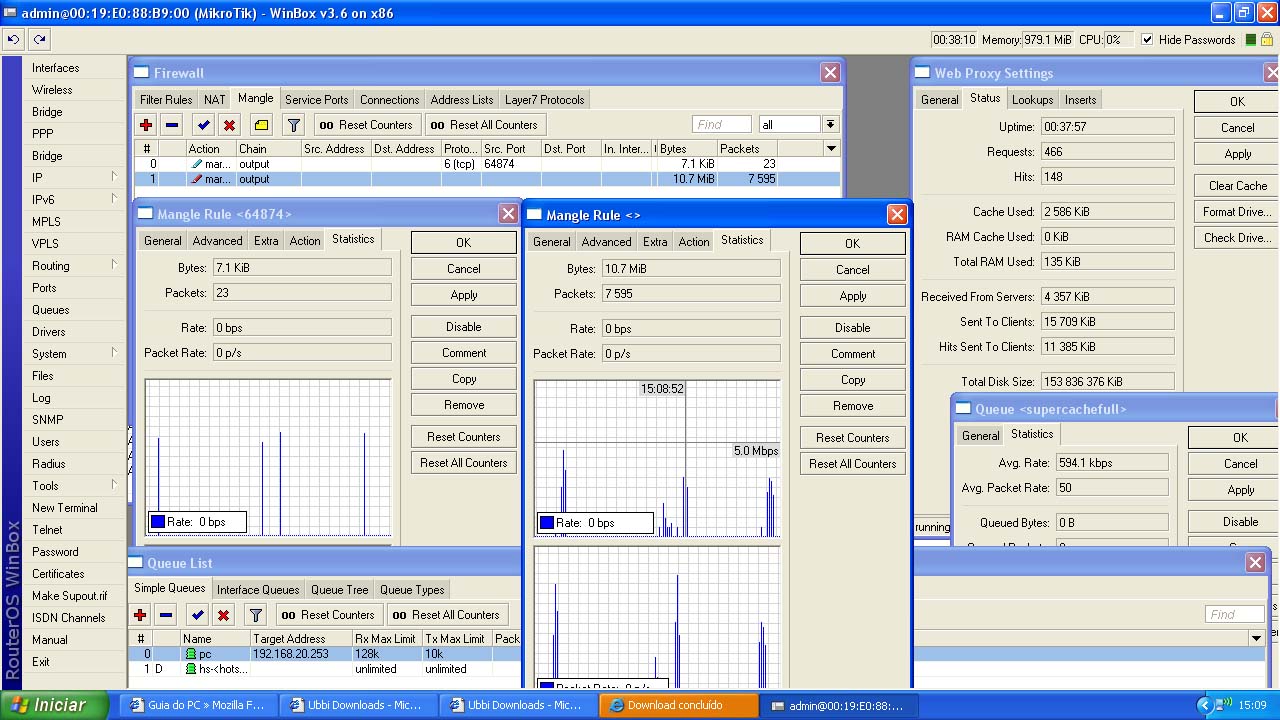Click the filter funnel in Queue List
Image resolution: width=1280 pixels, height=720 pixels.
[255, 615]
